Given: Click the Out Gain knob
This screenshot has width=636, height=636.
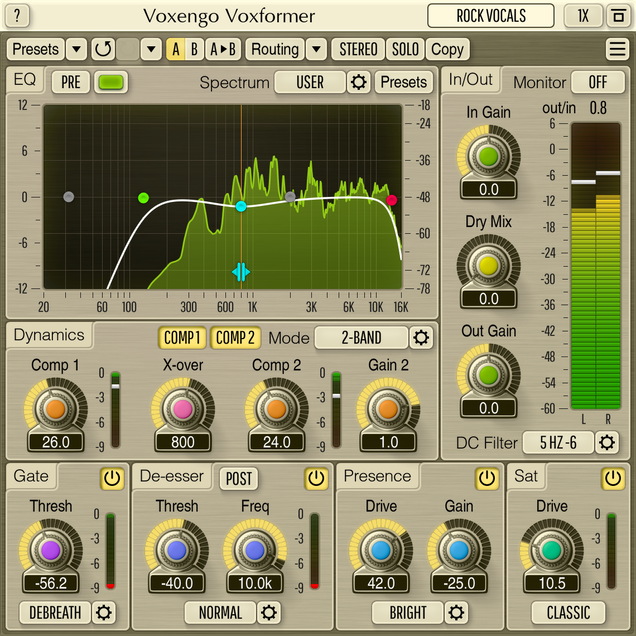Looking at the screenshot, I should point(488,375).
